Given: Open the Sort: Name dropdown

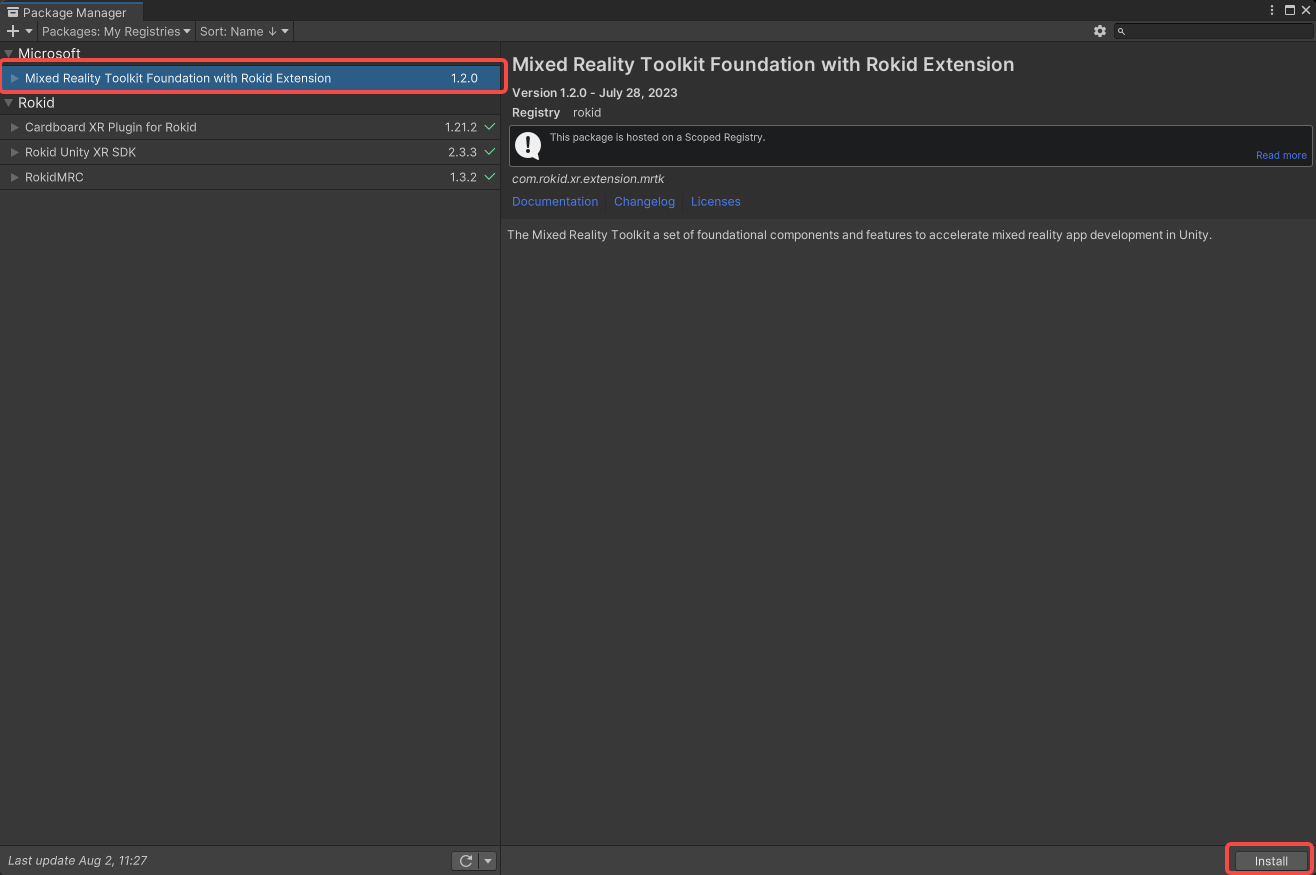Looking at the screenshot, I should [244, 31].
